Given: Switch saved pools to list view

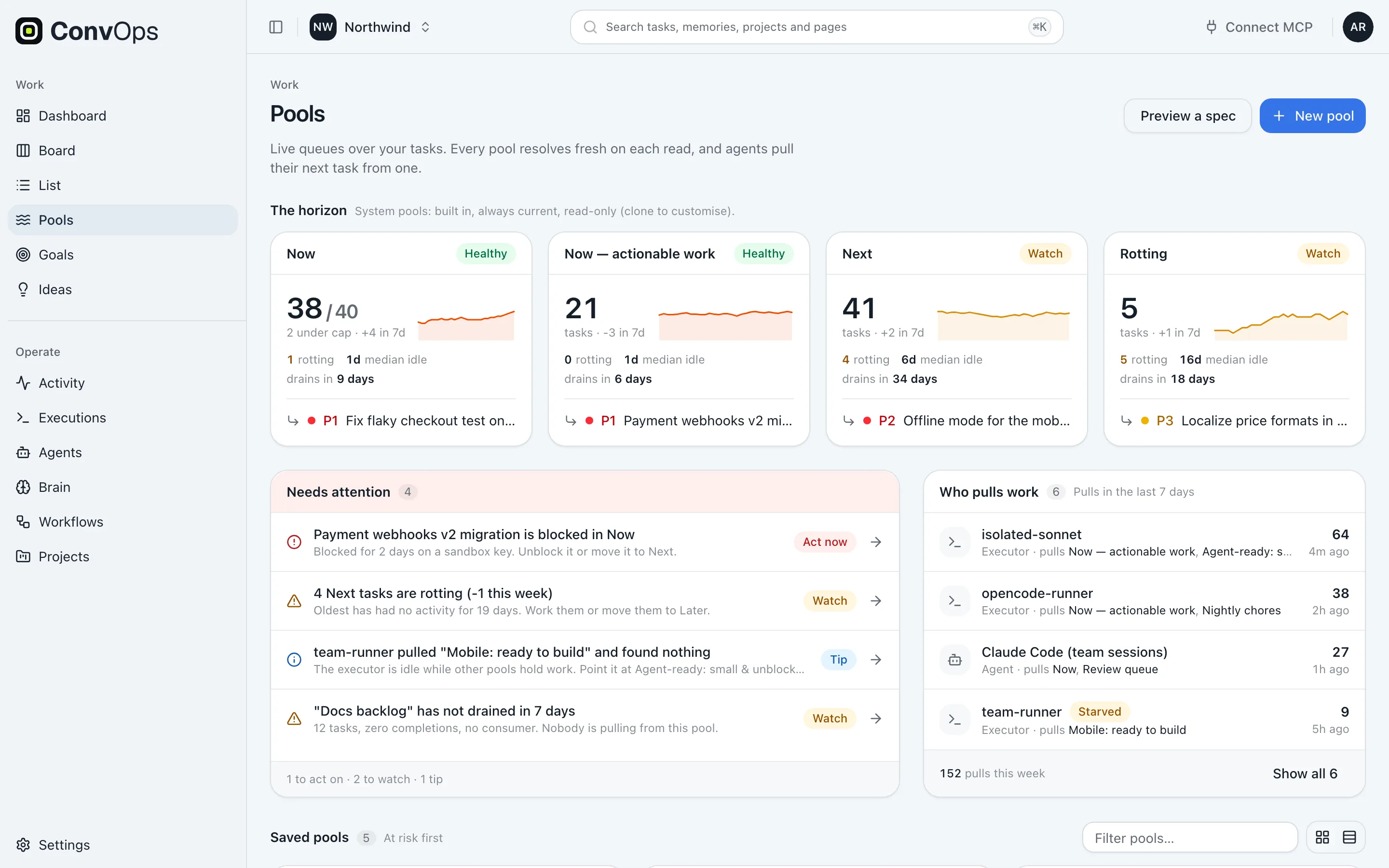Looking at the screenshot, I should pos(1349,838).
